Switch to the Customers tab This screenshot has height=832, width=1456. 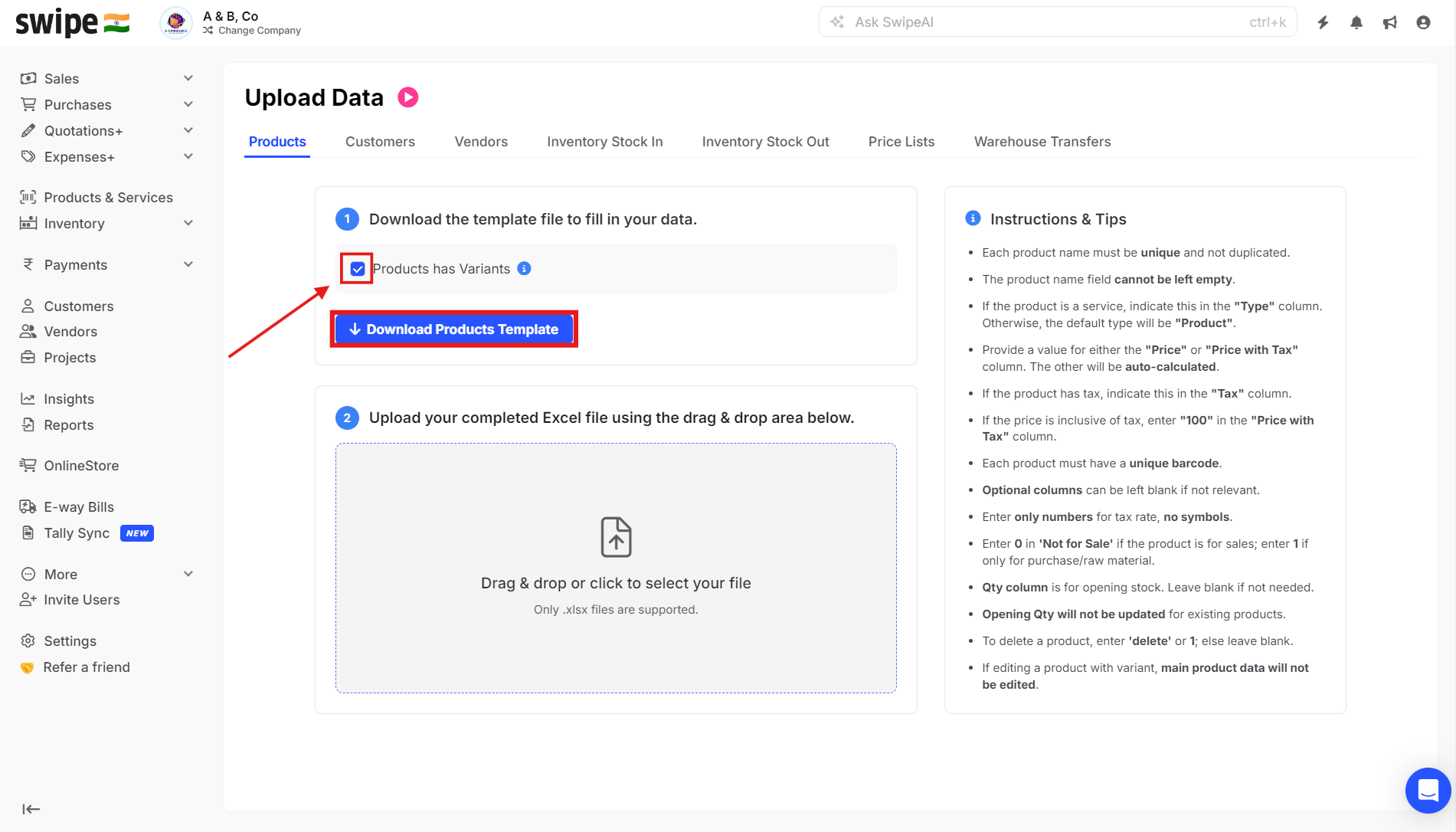pyautogui.click(x=380, y=142)
